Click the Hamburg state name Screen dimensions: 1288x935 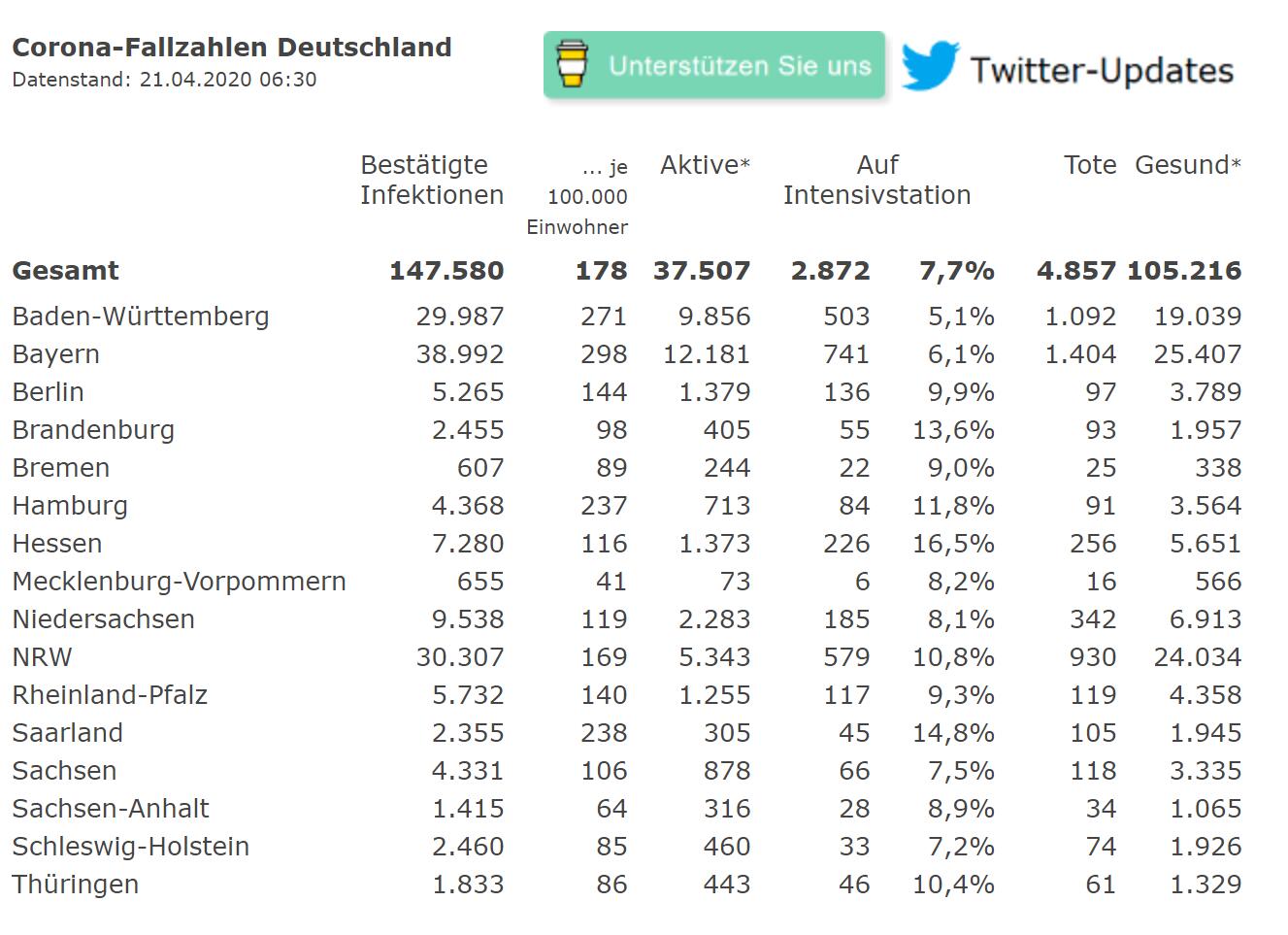coord(70,506)
